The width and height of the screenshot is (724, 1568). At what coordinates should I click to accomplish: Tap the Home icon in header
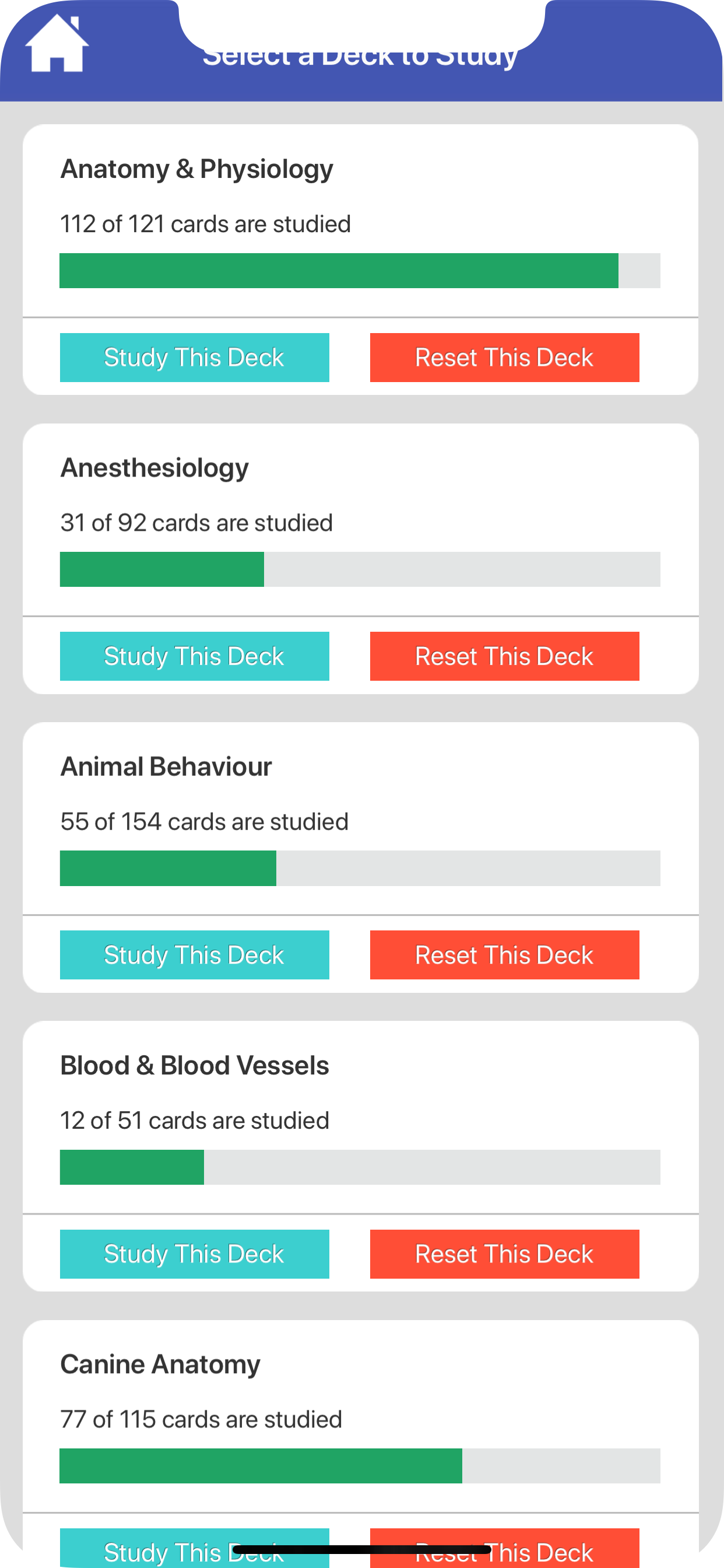click(x=57, y=44)
